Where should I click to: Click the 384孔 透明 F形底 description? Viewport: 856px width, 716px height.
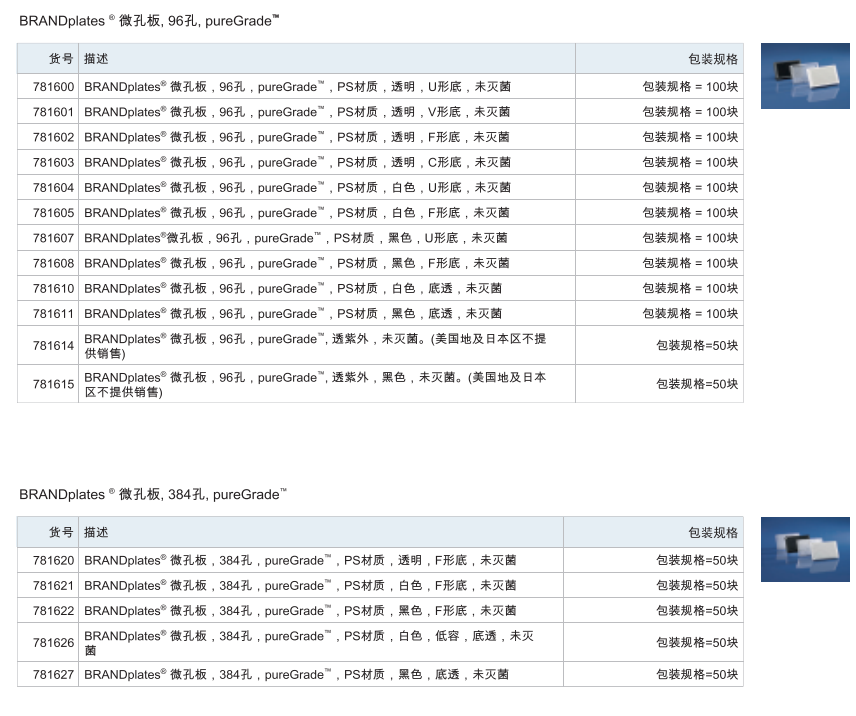(x=300, y=560)
